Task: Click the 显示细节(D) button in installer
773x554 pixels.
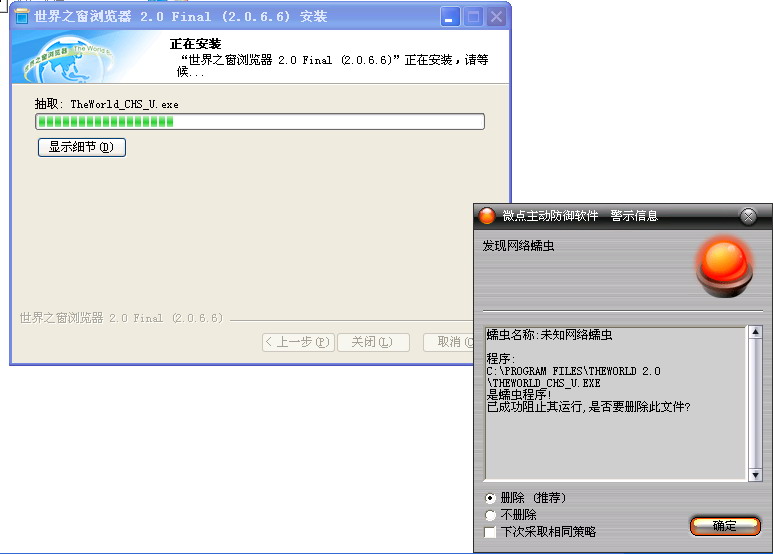Action: (x=82, y=147)
